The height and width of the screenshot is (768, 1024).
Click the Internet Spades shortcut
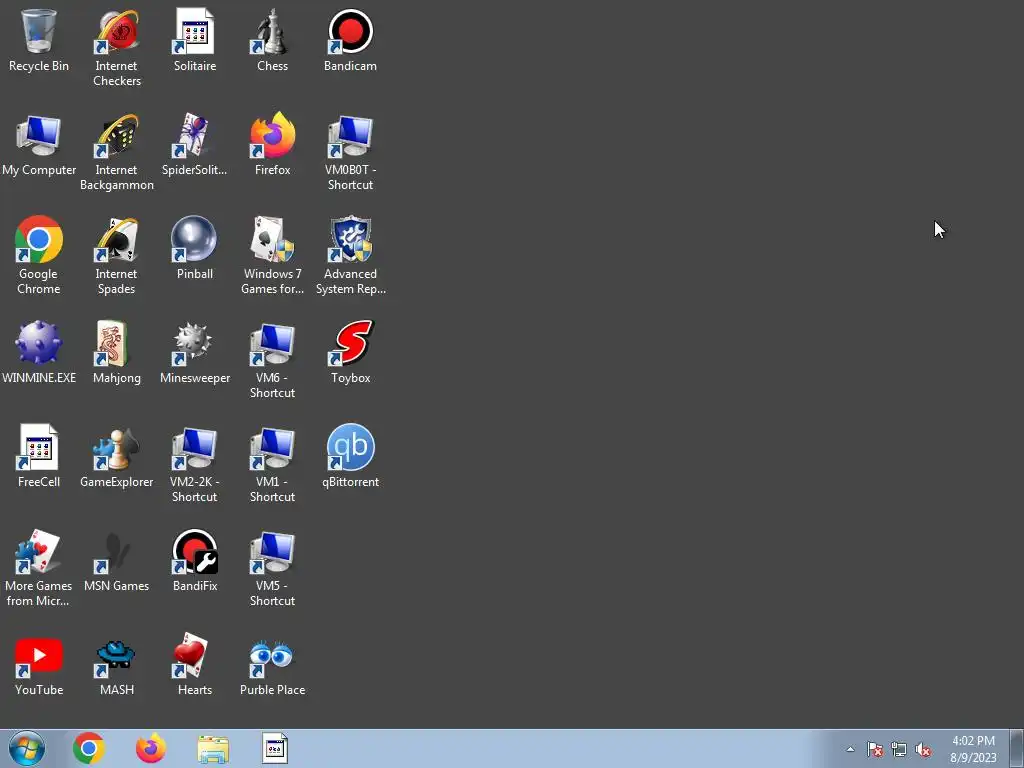pyautogui.click(x=117, y=256)
